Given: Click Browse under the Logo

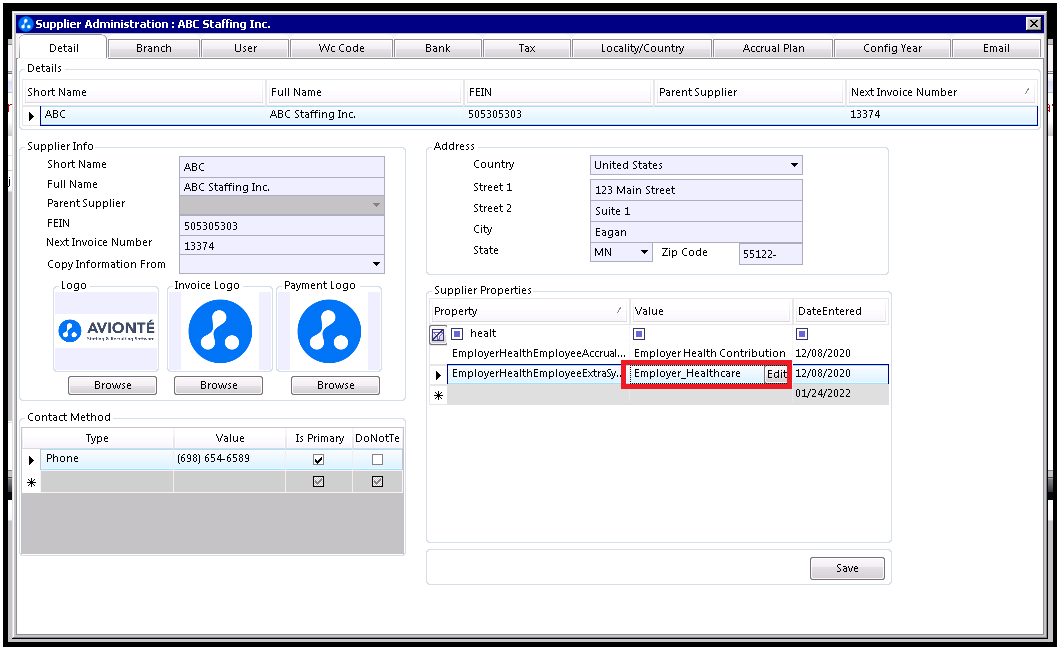Looking at the screenshot, I should point(113,385).
